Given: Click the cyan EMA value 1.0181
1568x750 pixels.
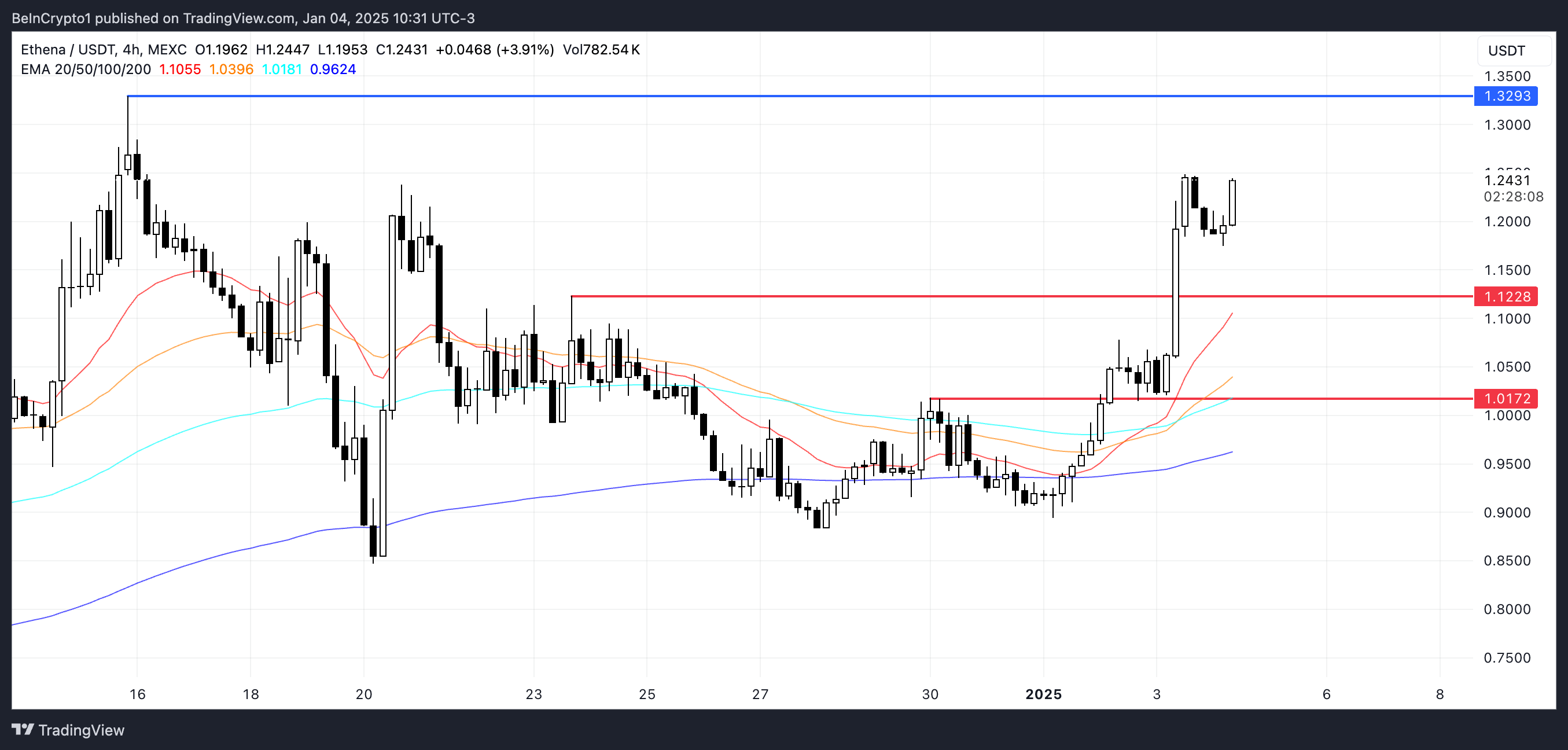Looking at the screenshot, I should point(281,69).
